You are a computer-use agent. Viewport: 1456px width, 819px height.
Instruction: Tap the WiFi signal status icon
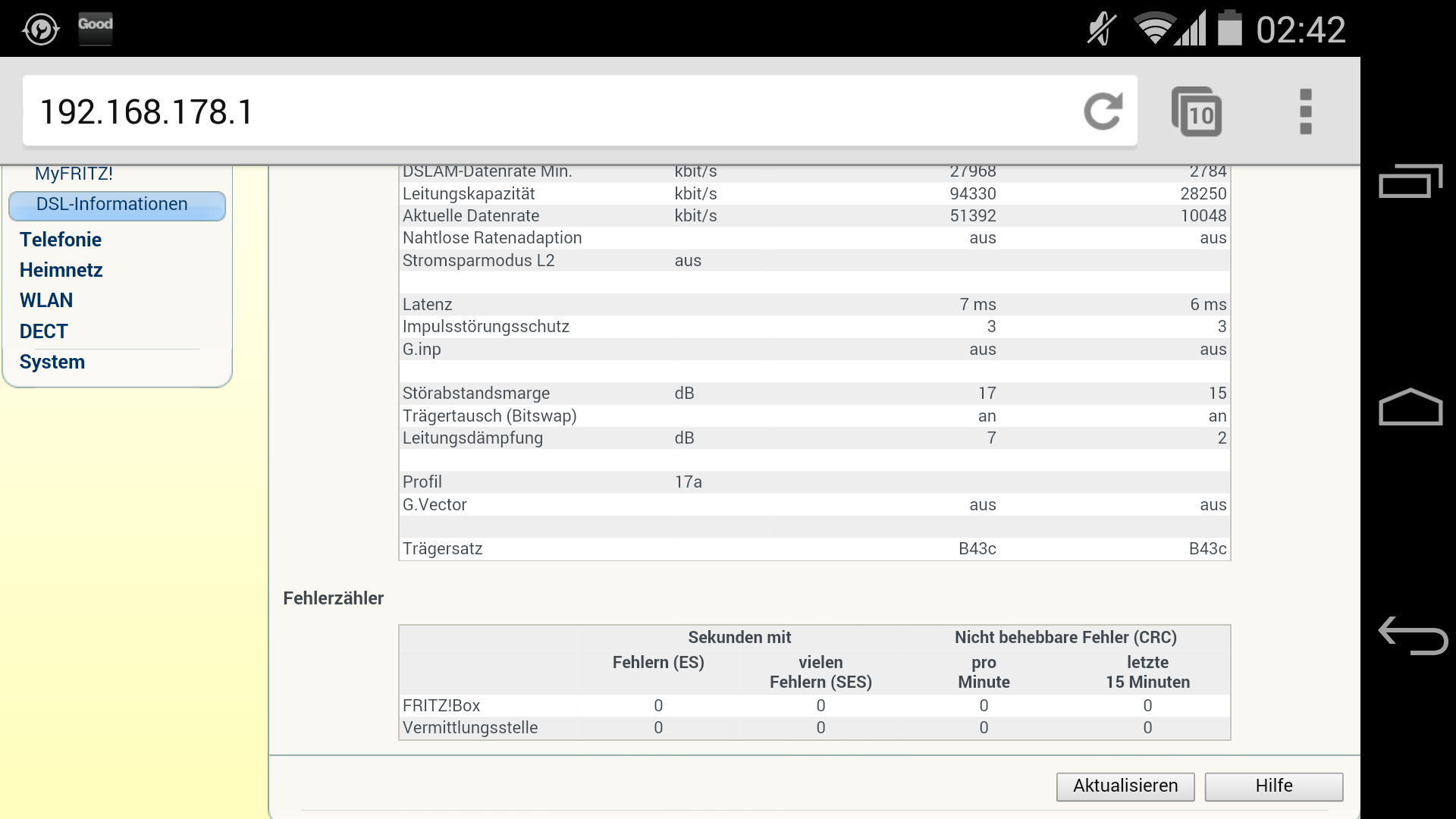click(1153, 29)
